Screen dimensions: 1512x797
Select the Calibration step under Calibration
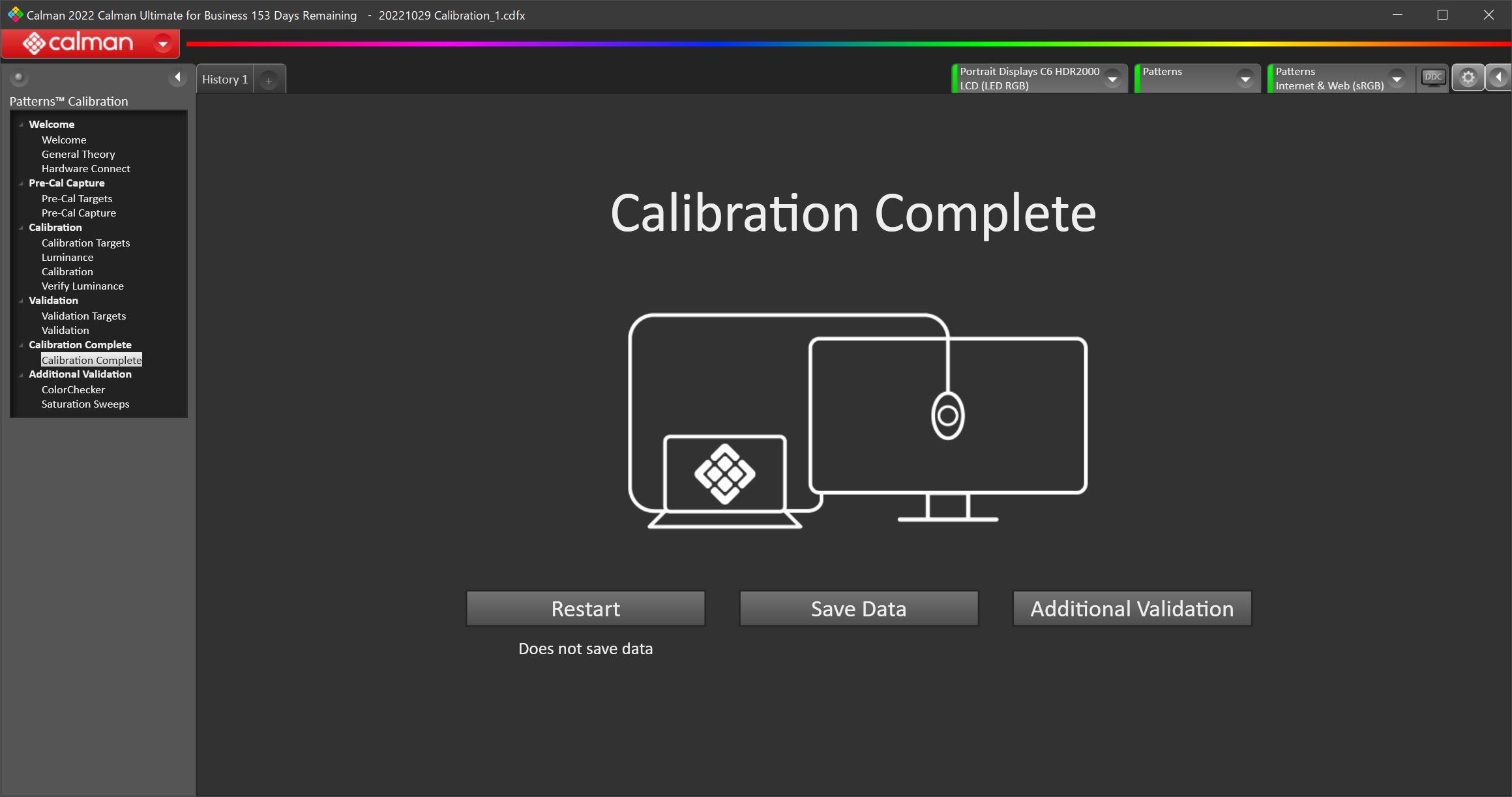pos(67,271)
